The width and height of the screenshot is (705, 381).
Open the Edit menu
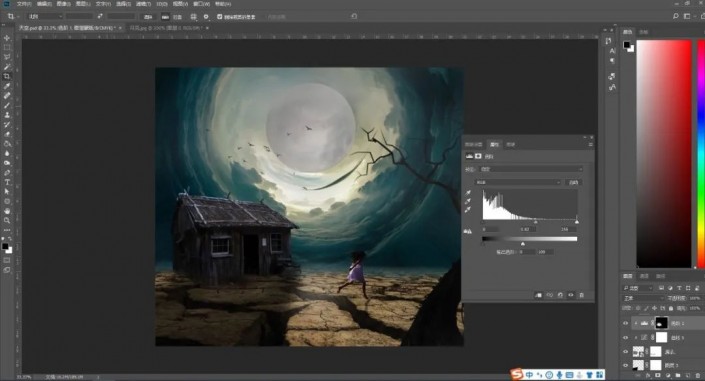pos(44,4)
